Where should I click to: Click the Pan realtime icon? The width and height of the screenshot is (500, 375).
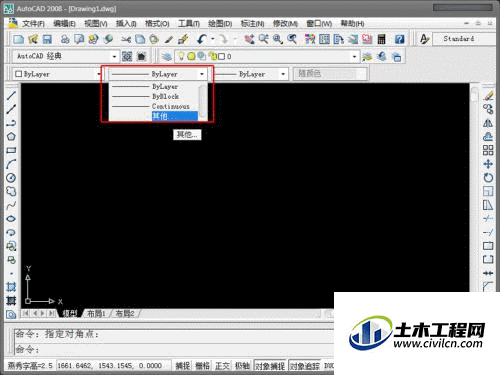click(x=249, y=39)
